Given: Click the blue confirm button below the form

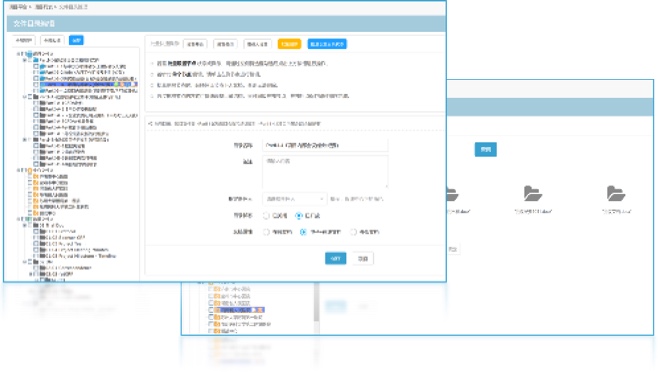Looking at the screenshot, I should tap(335, 258).
